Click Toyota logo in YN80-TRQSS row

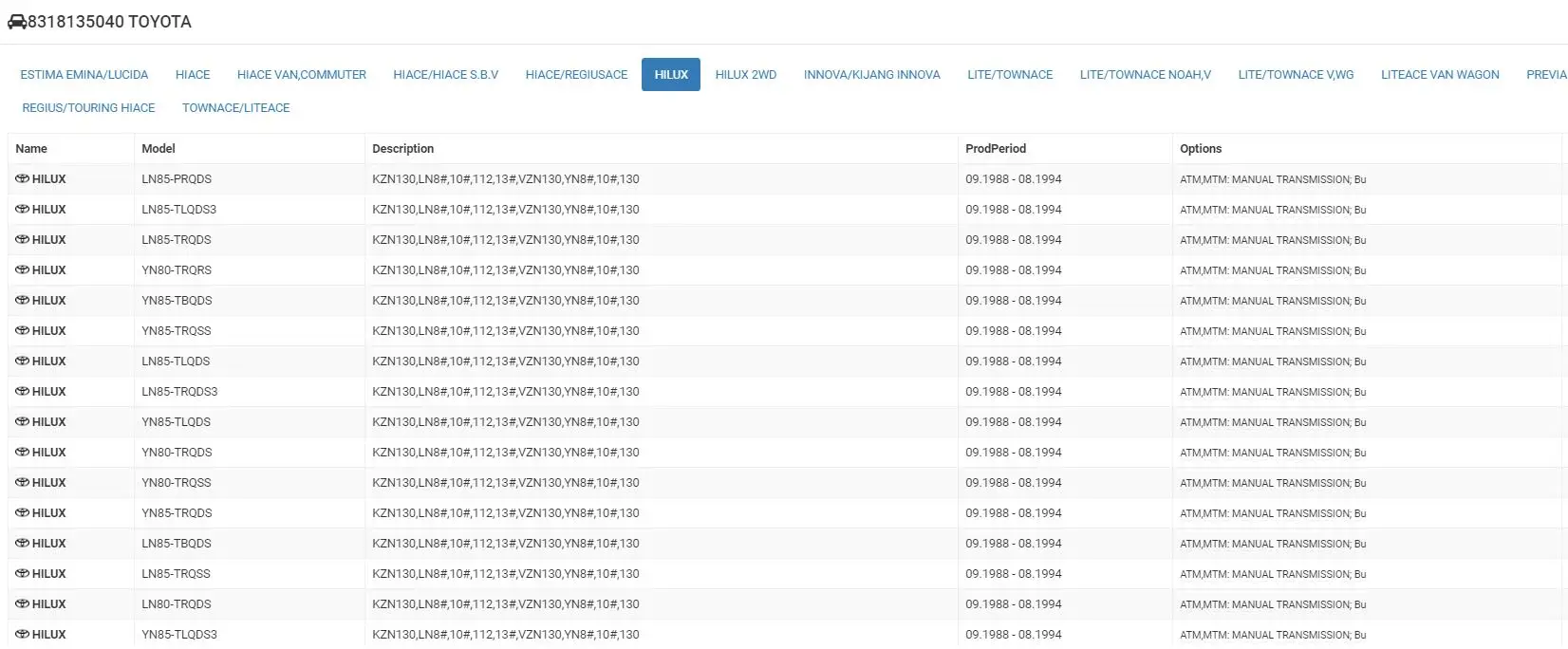[22, 482]
